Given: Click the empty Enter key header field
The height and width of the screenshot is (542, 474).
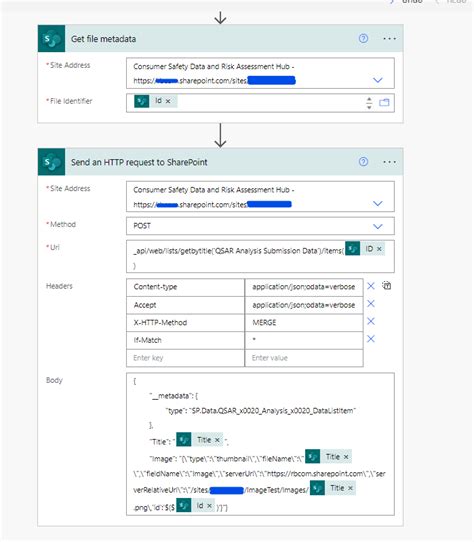Looking at the screenshot, I should pyautogui.click(x=185, y=358).
